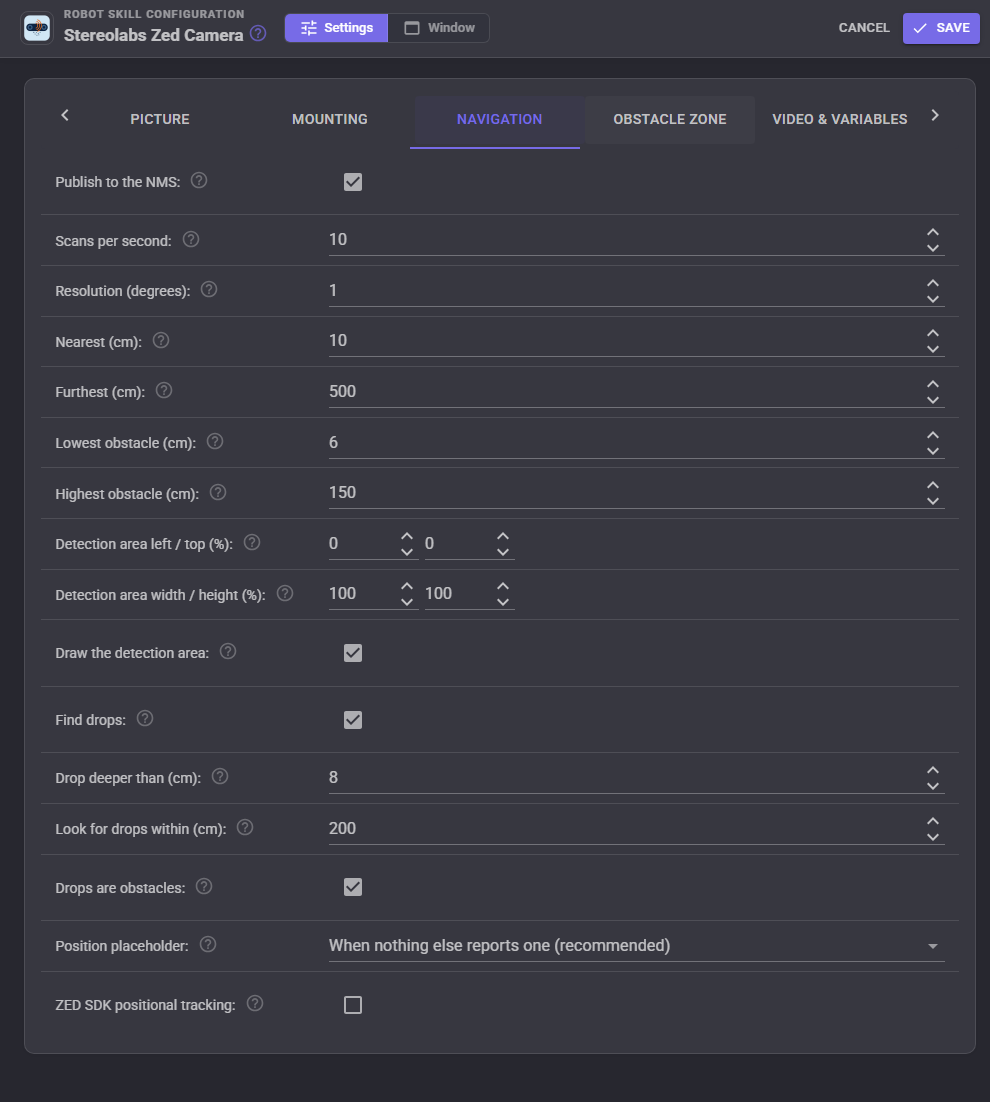990x1102 pixels.
Task: Decrease Detection area top percent
Action: [x=503, y=552]
